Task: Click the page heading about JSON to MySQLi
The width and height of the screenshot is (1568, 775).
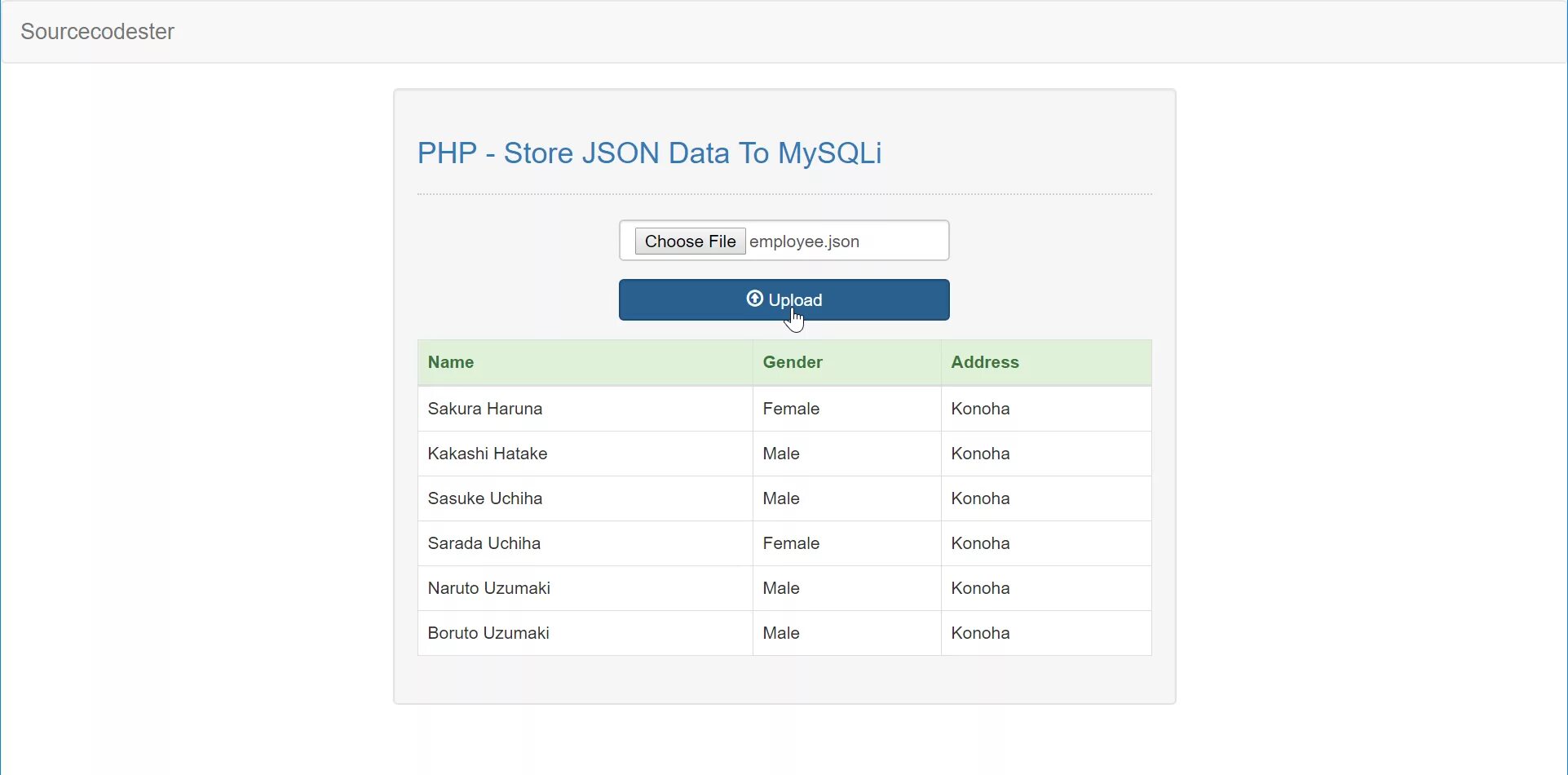Action: pos(649,153)
